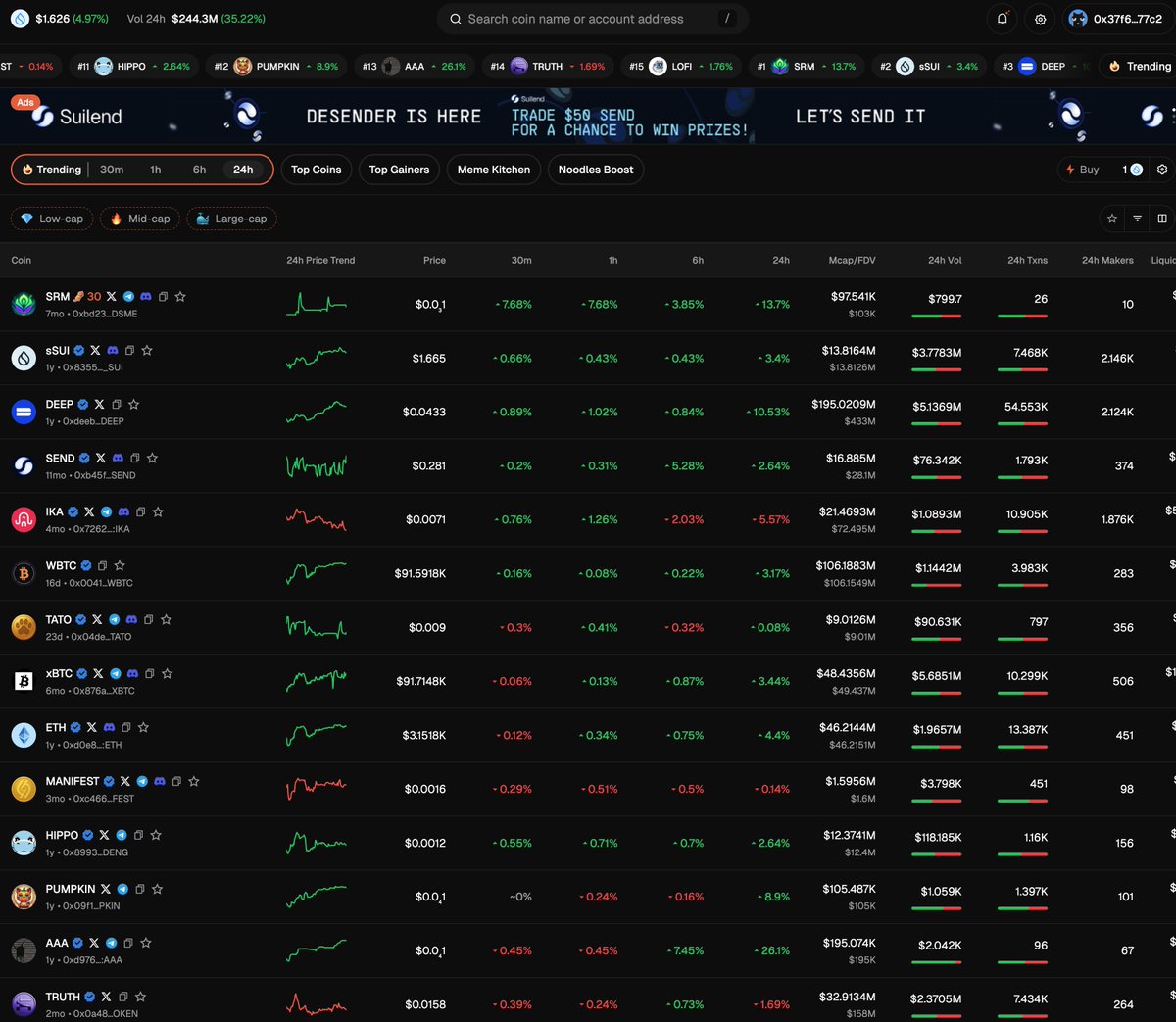Toggle the DEEP favorite star
The height and width of the screenshot is (1022, 1176).
point(133,404)
